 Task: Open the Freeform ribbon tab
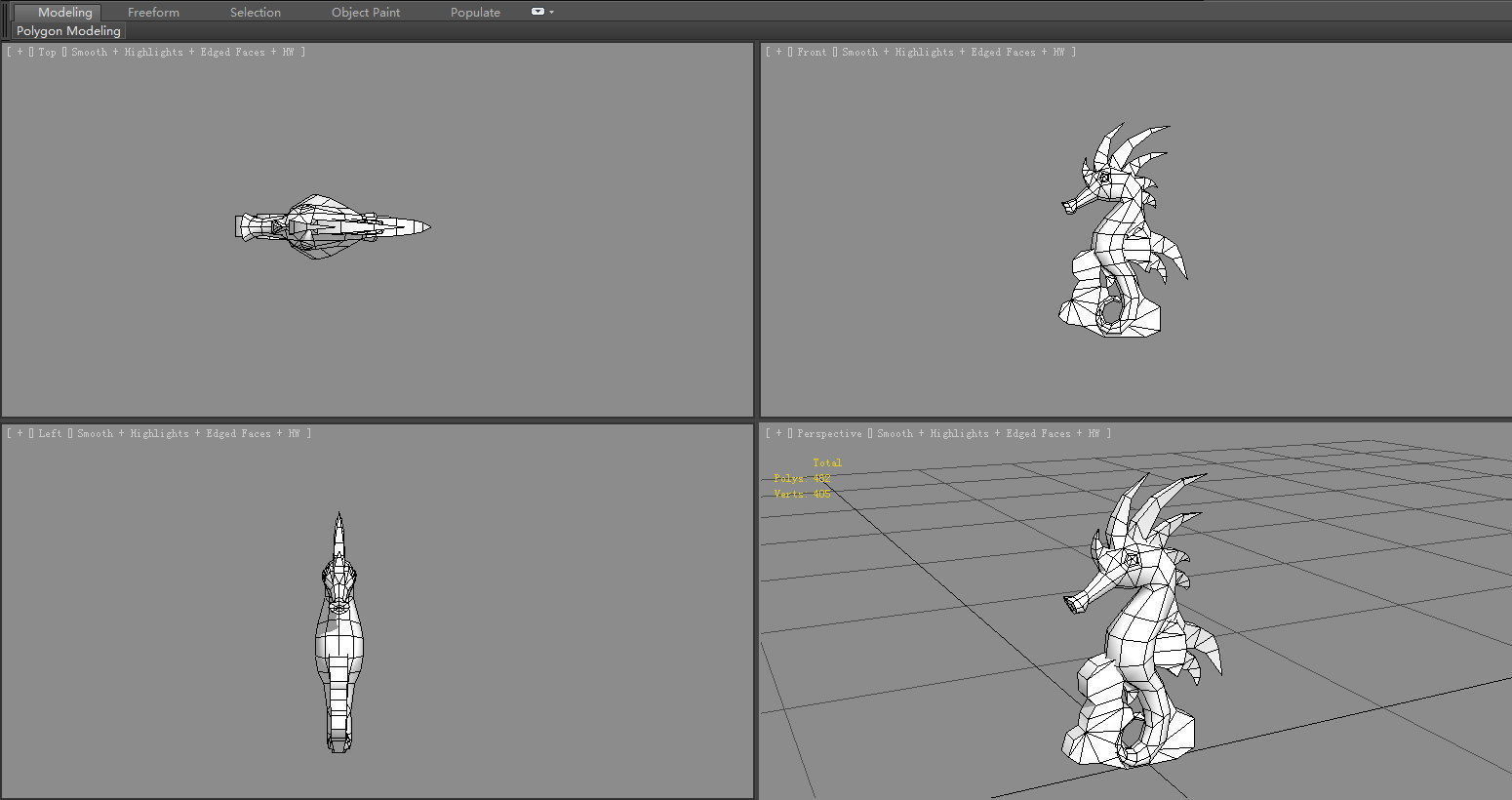pos(153,13)
